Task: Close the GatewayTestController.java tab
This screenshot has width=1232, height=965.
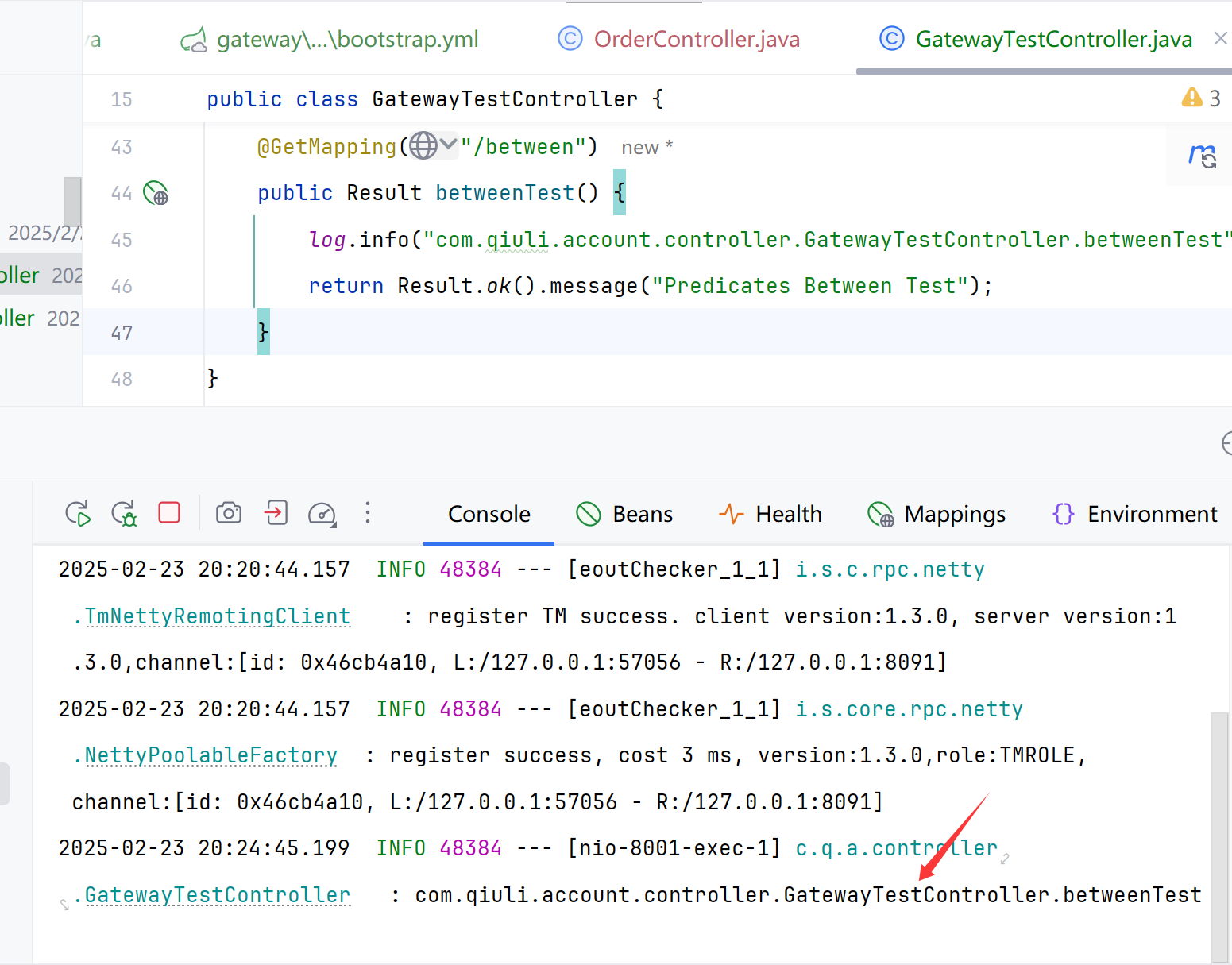Action: [1221, 38]
